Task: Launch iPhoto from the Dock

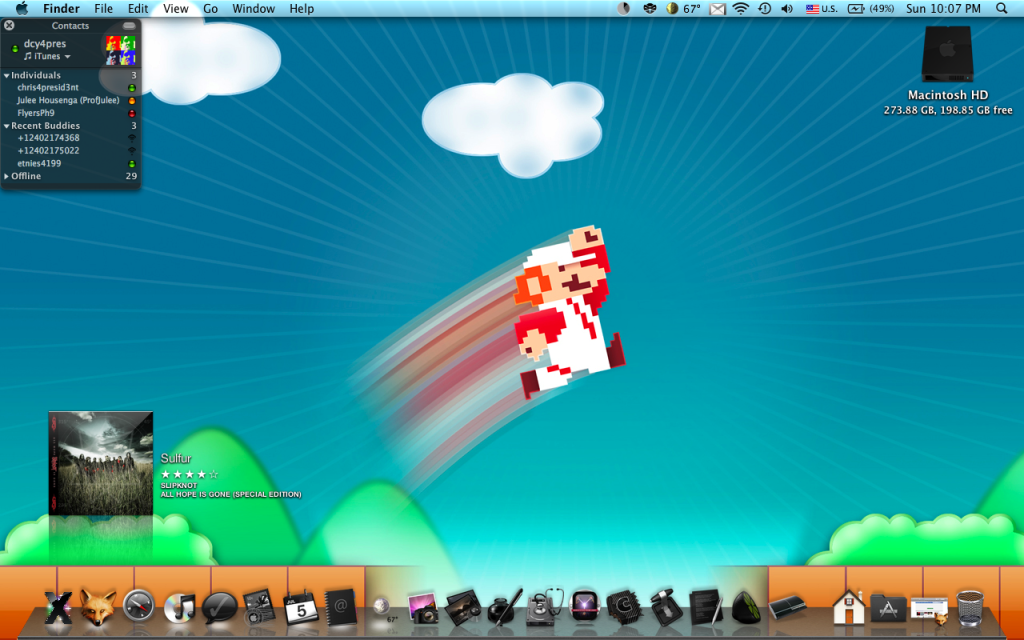Action: pyautogui.click(x=423, y=608)
